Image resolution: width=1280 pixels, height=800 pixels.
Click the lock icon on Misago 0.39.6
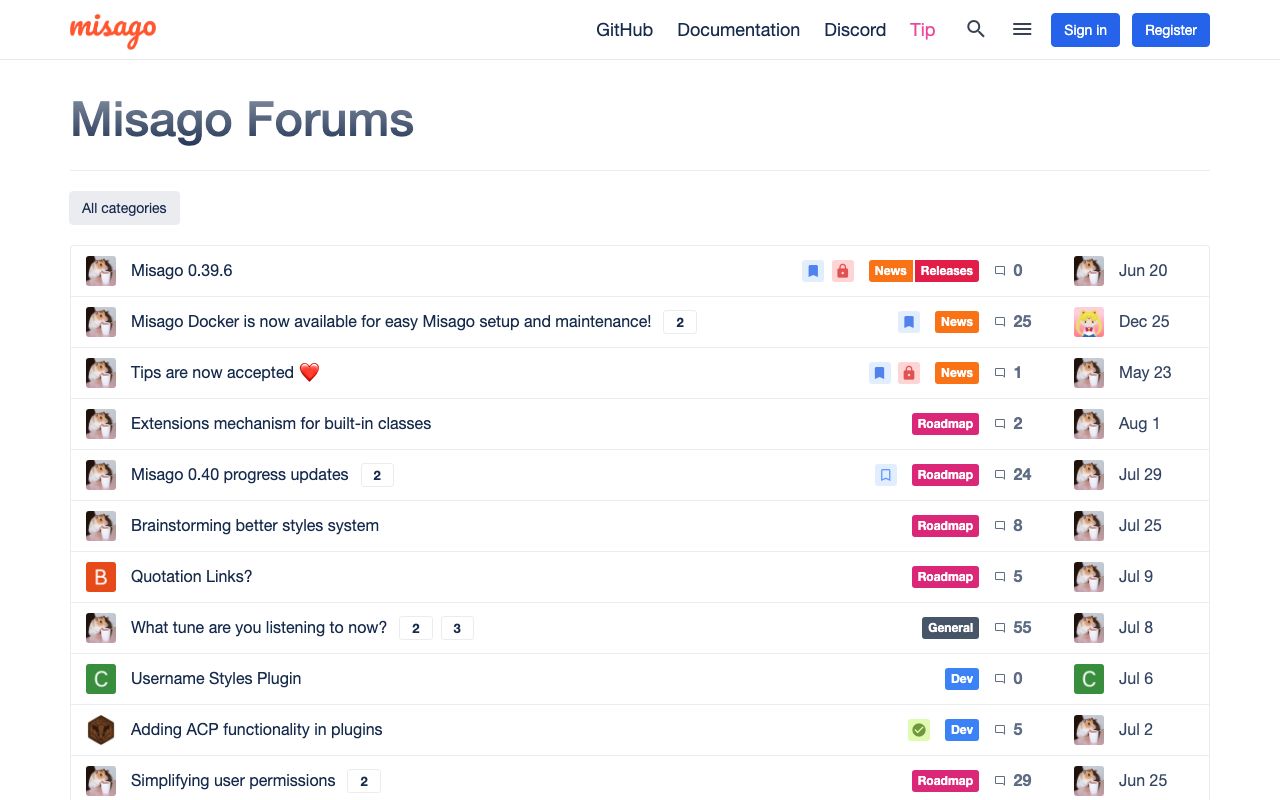tap(843, 271)
